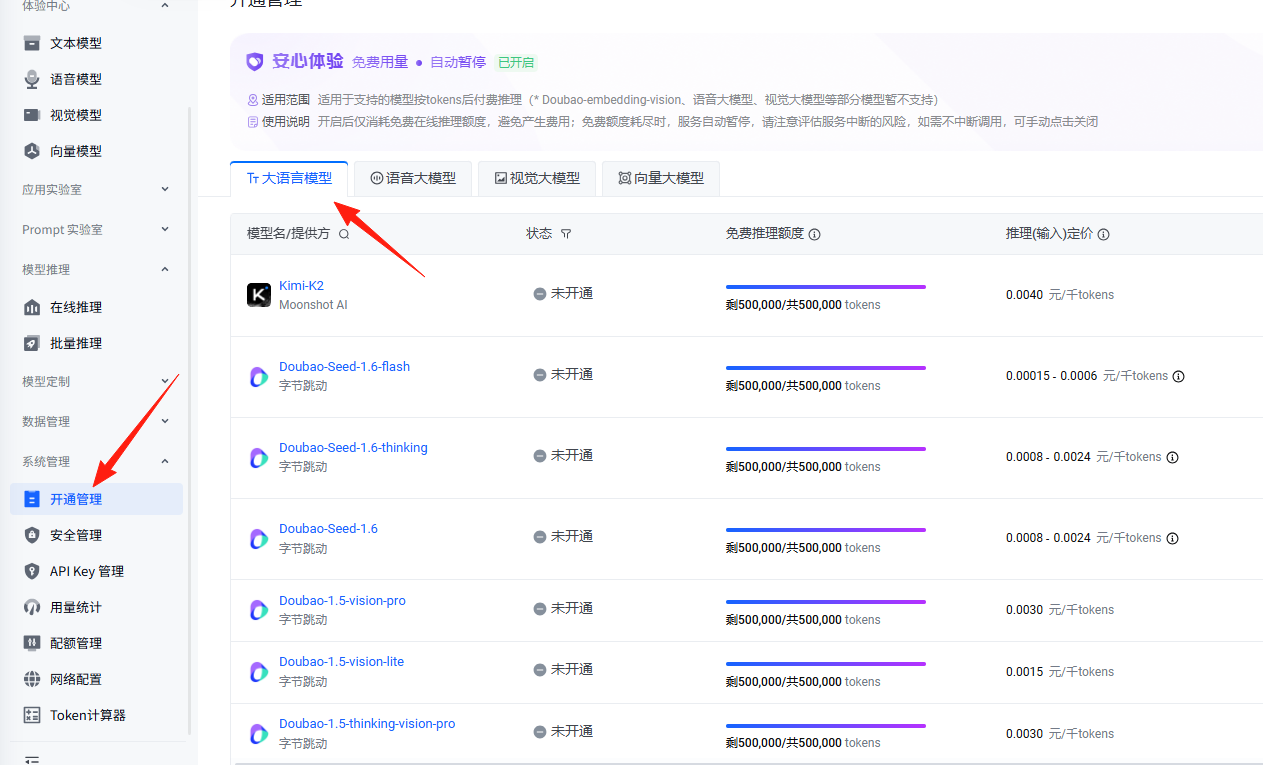The width and height of the screenshot is (1263, 765).
Task: Click price info icon for Doubao-Seed-1.6-flash
Action: [1178, 377]
